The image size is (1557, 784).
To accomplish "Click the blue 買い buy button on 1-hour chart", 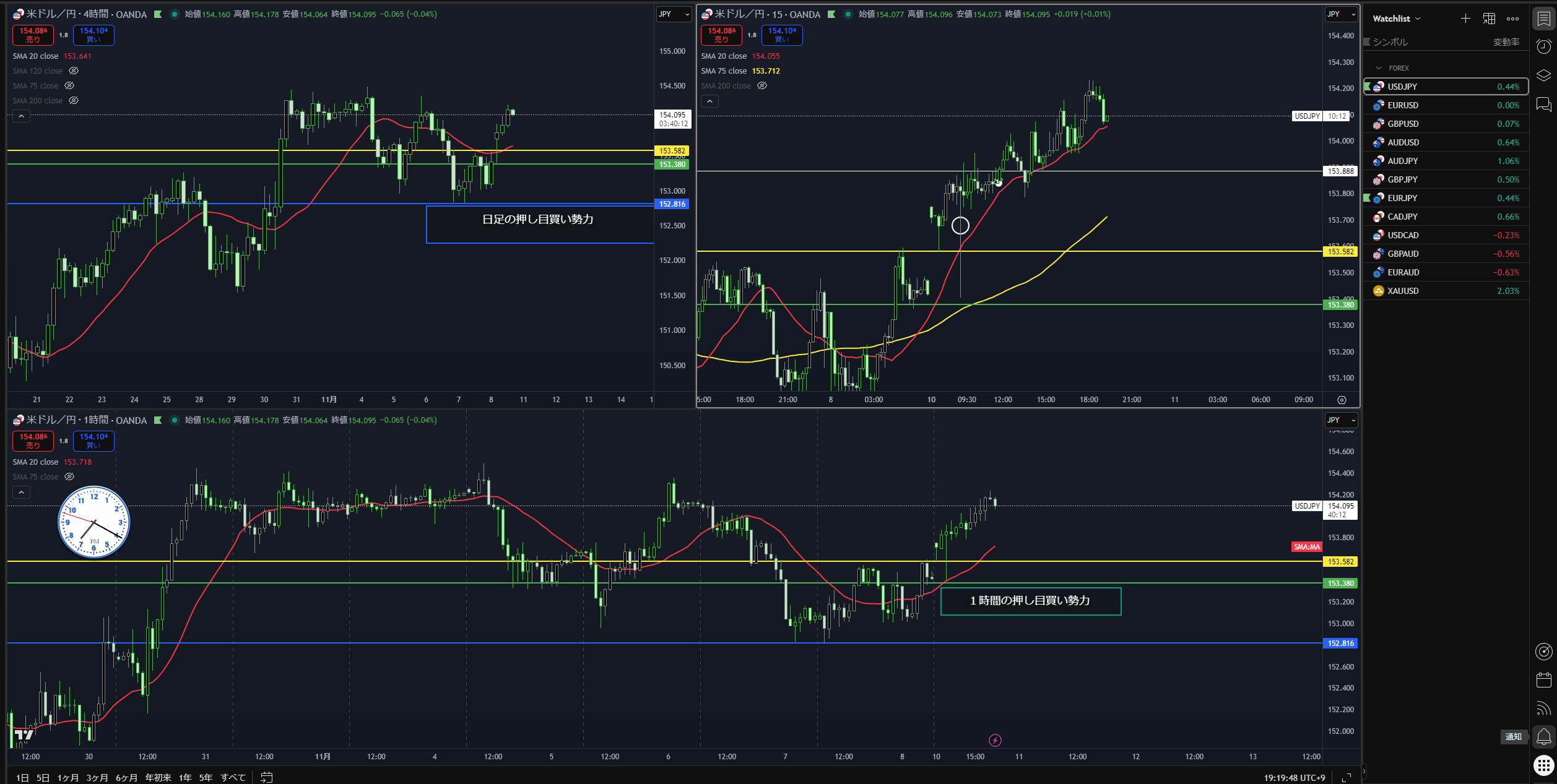I will point(93,441).
